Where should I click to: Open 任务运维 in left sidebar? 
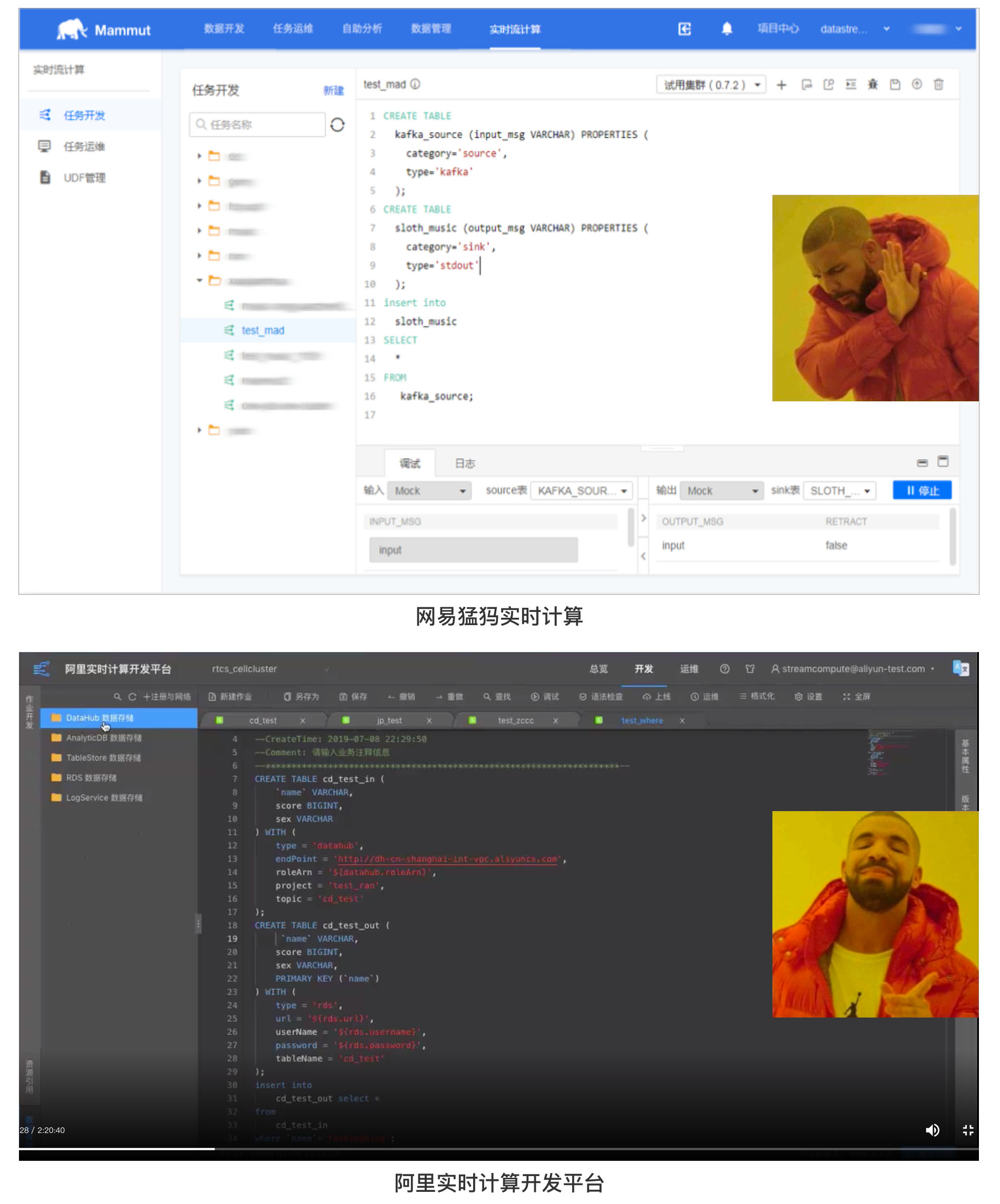click(84, 146)
